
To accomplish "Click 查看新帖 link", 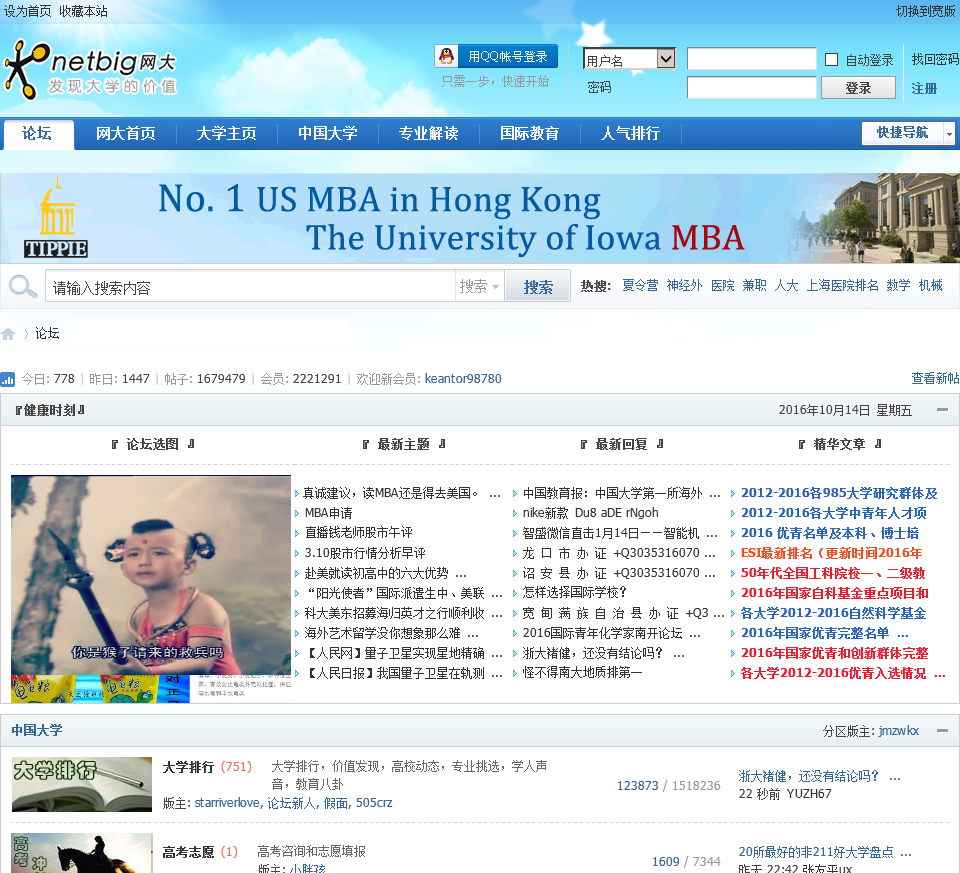I will click(935, 378).
